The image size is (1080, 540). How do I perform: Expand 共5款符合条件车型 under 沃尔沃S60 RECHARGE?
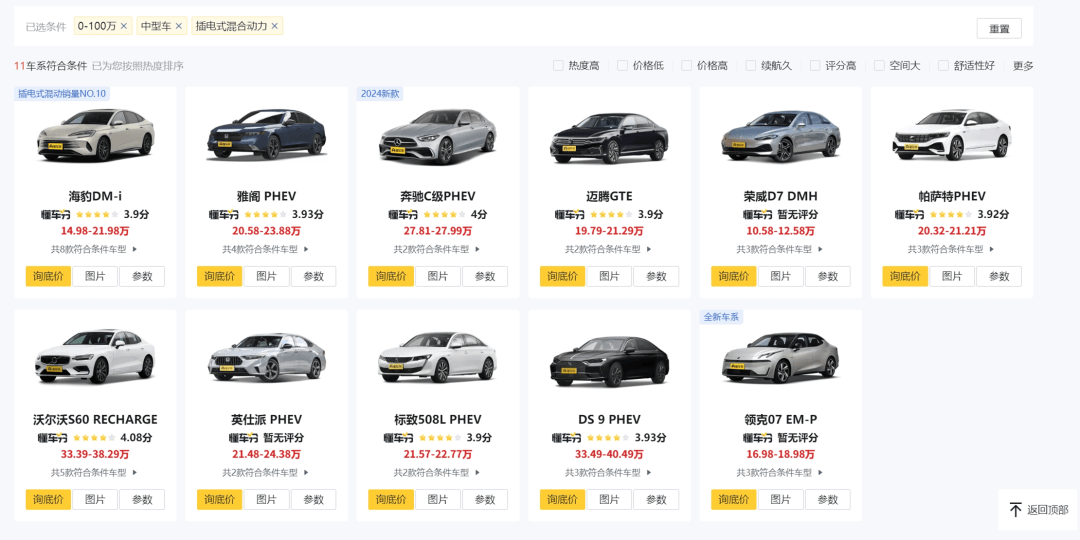click(x=95, y=472)
